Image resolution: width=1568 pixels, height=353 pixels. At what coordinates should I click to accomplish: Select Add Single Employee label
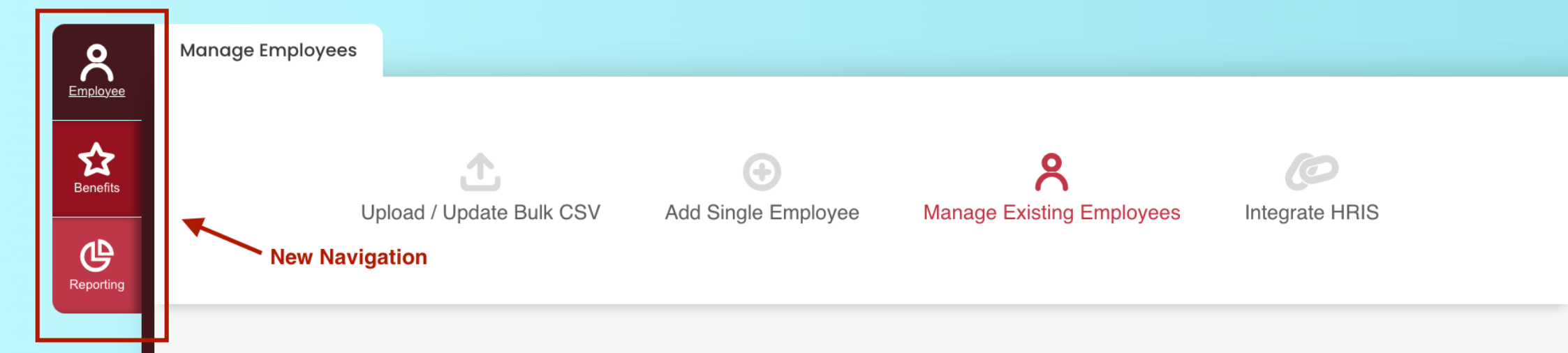[762, 212]
